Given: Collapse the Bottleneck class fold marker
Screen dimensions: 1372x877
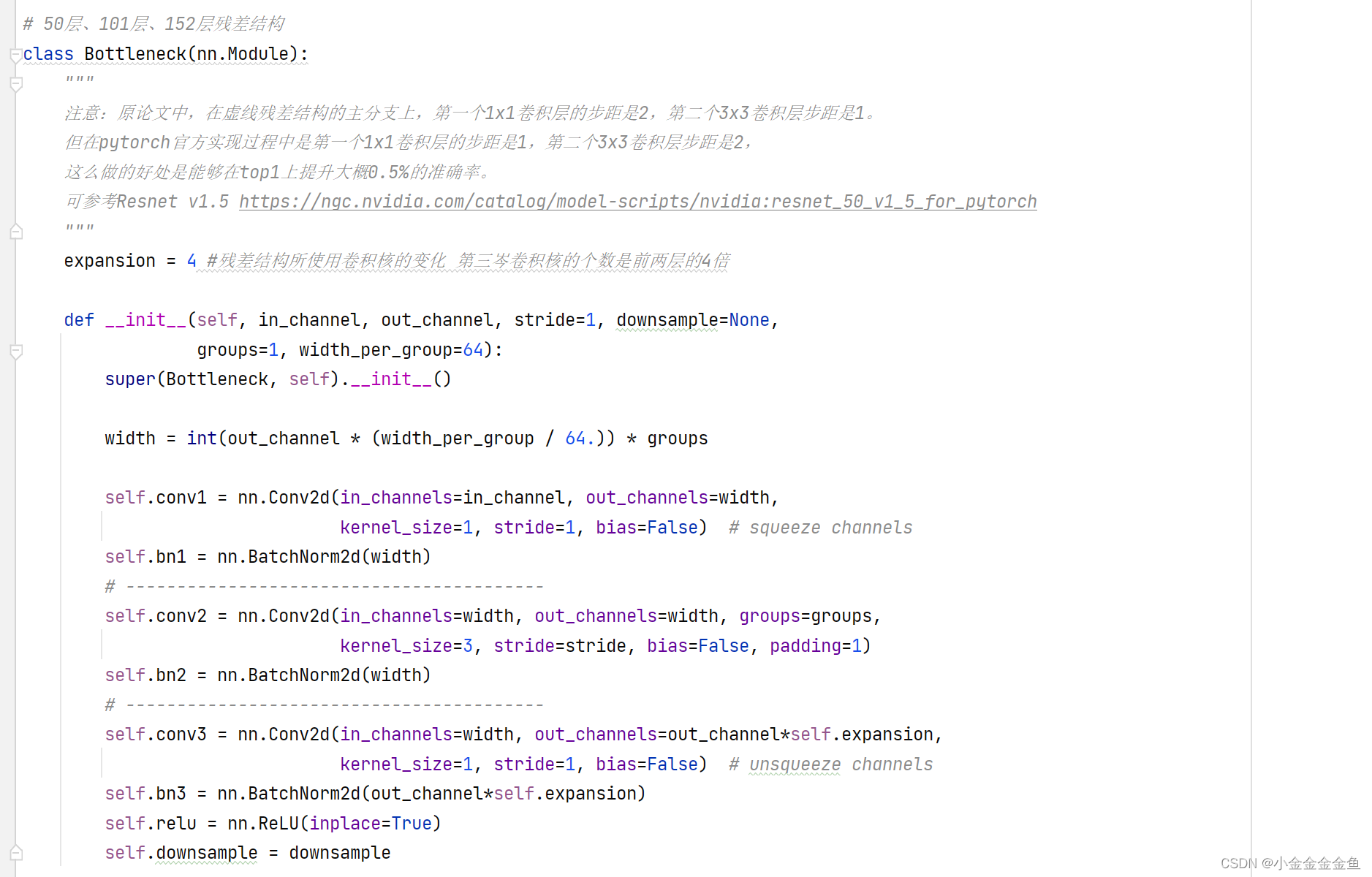Looking at the screenshot, I should coord(15,56).
